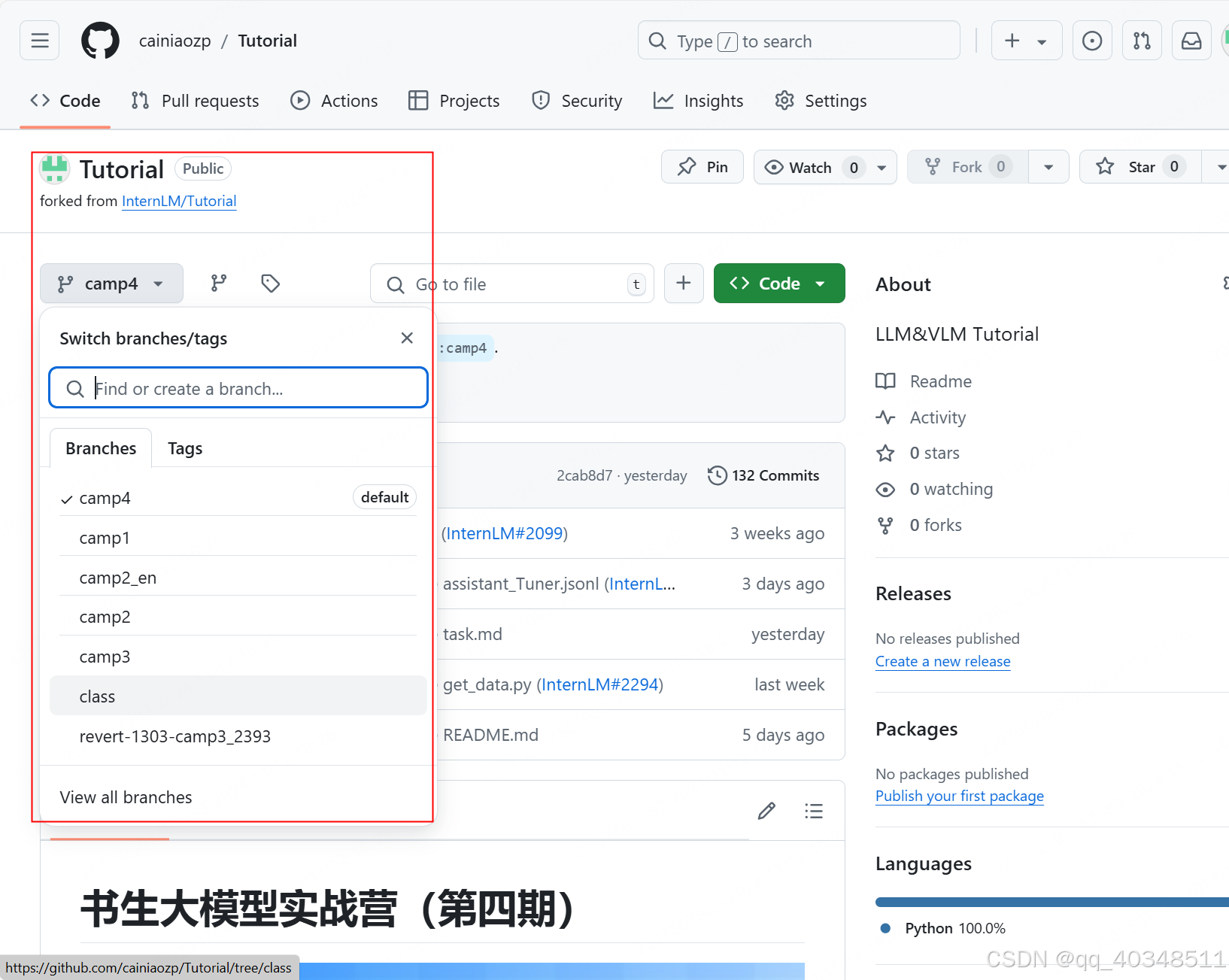Switch to the Actions tab

point(335,101)
